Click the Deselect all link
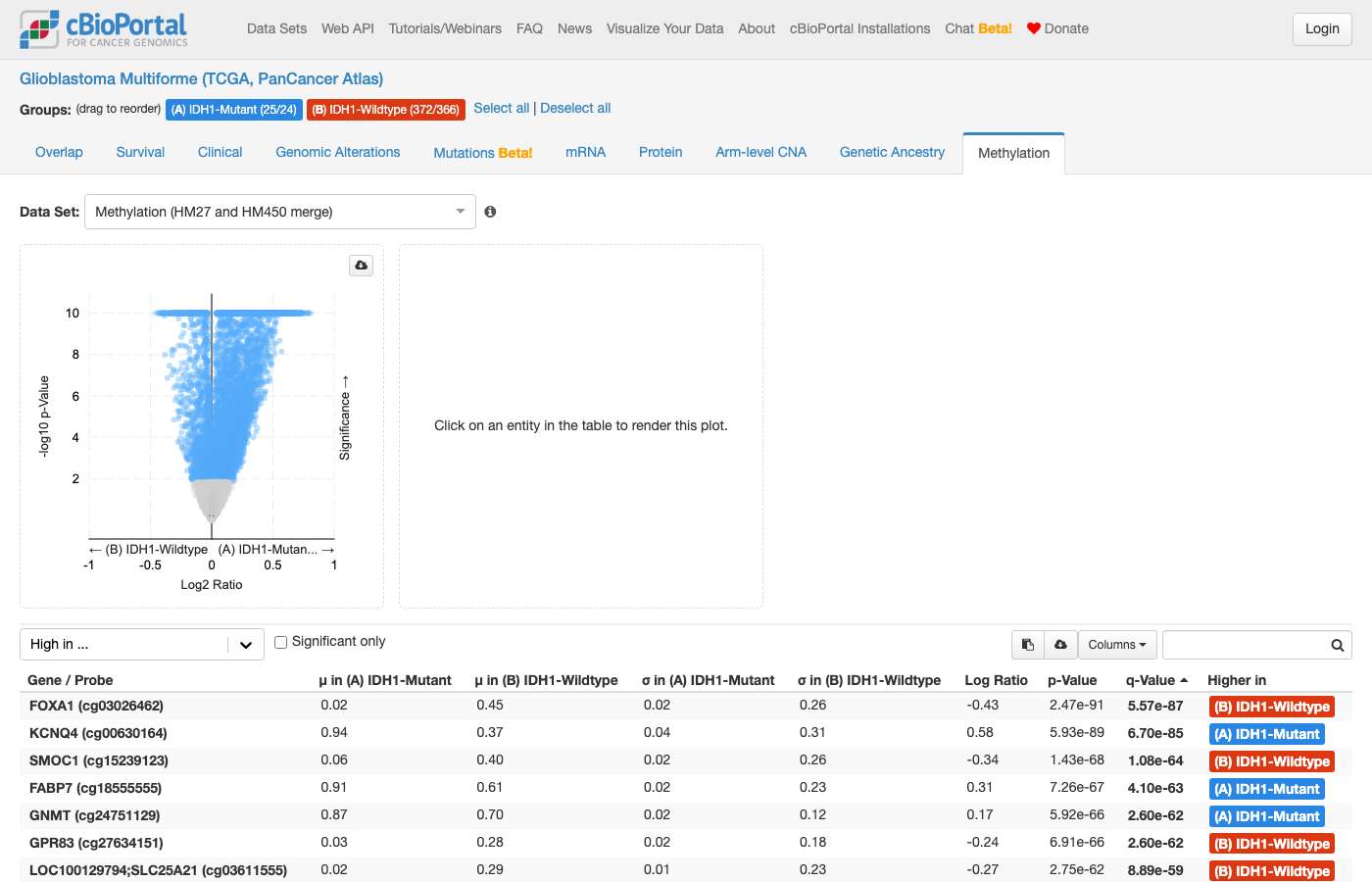Screen dimensions: 1372x882 click(x=575, y=108)
